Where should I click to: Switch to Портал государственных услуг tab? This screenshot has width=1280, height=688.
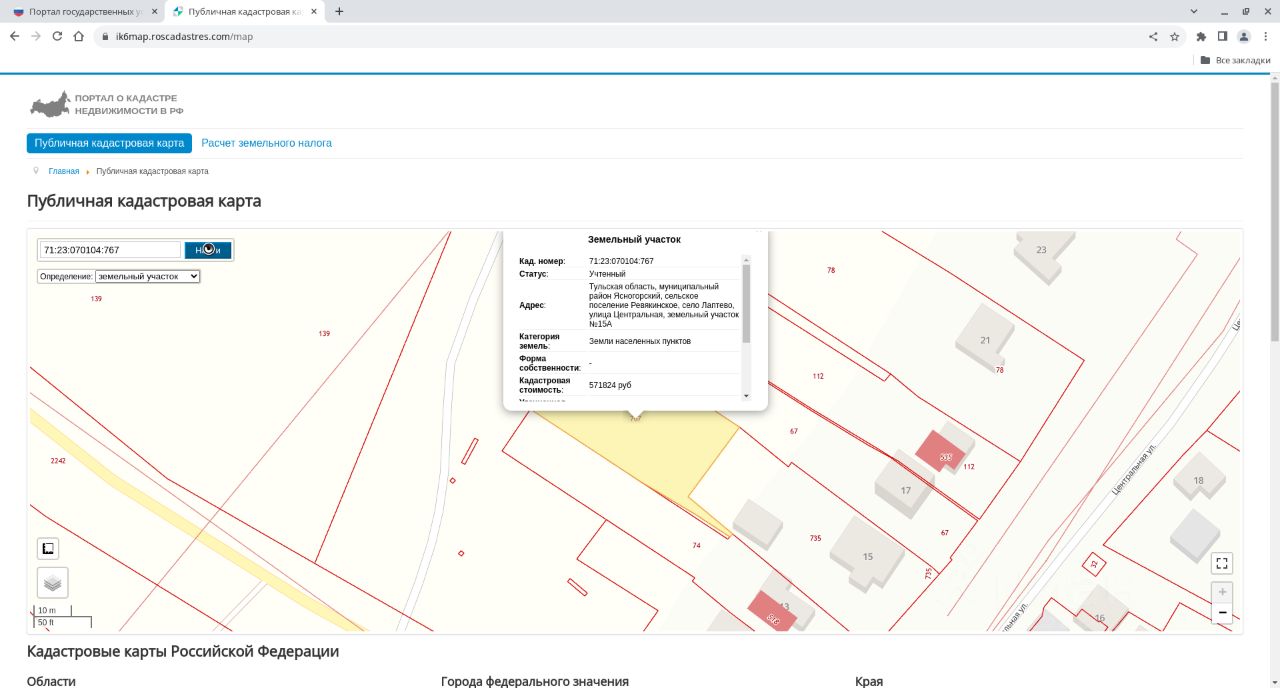[x=84, y=11]
